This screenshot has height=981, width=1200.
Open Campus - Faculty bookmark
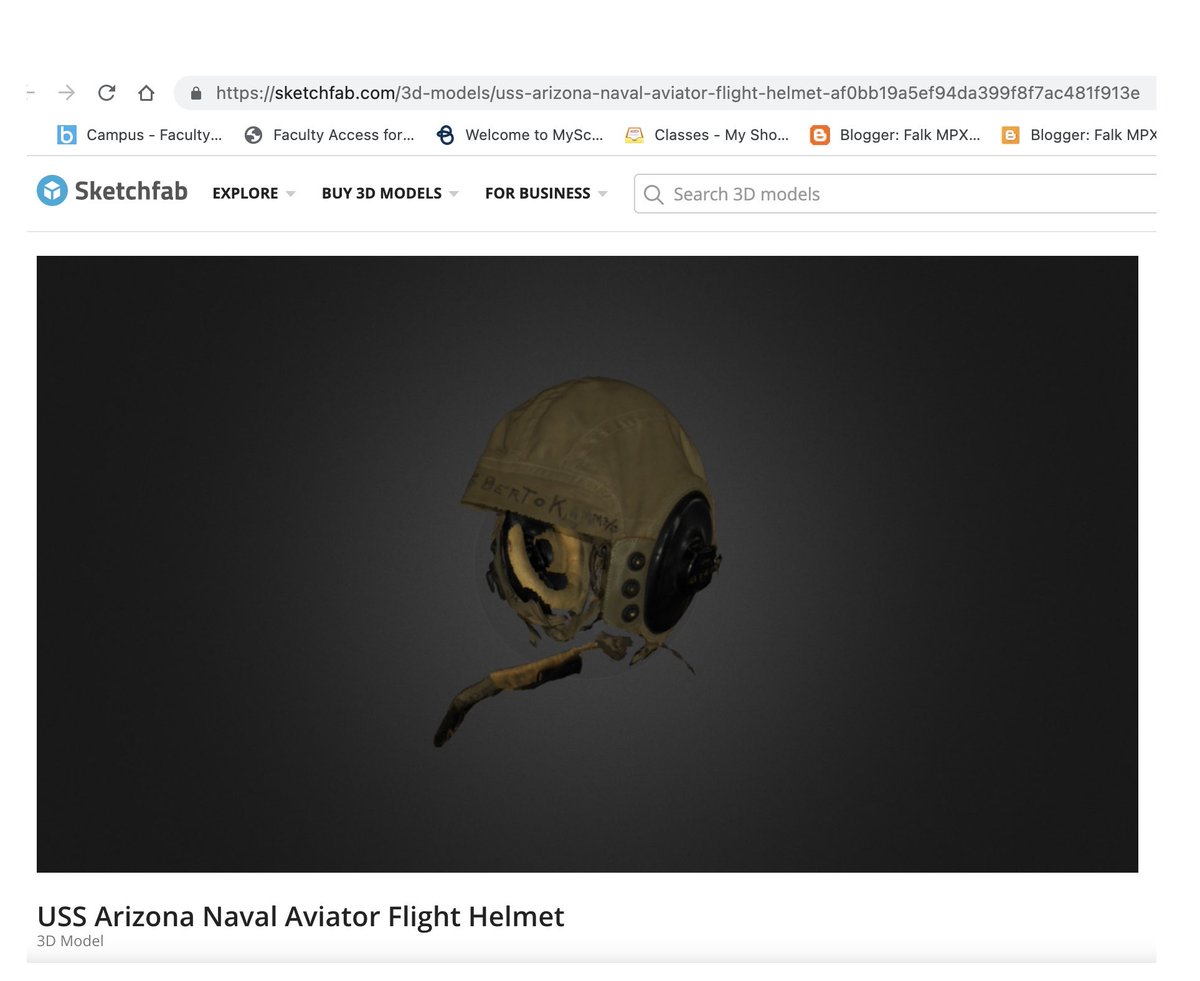[x=139, y=134]
